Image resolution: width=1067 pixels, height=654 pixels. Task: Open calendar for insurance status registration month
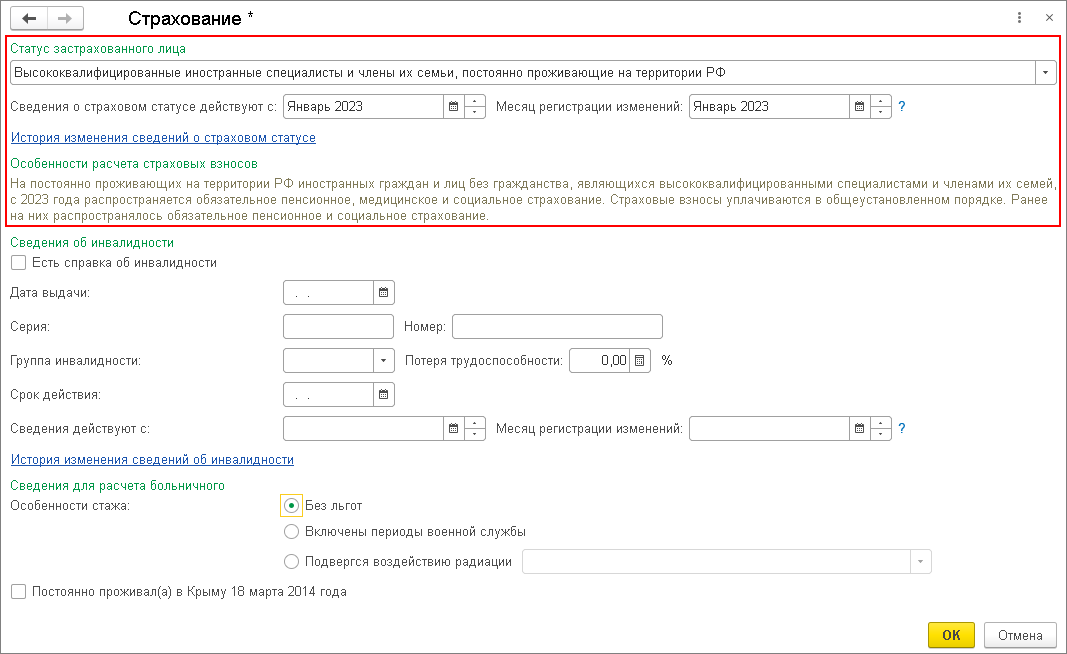tap(859, 106)
